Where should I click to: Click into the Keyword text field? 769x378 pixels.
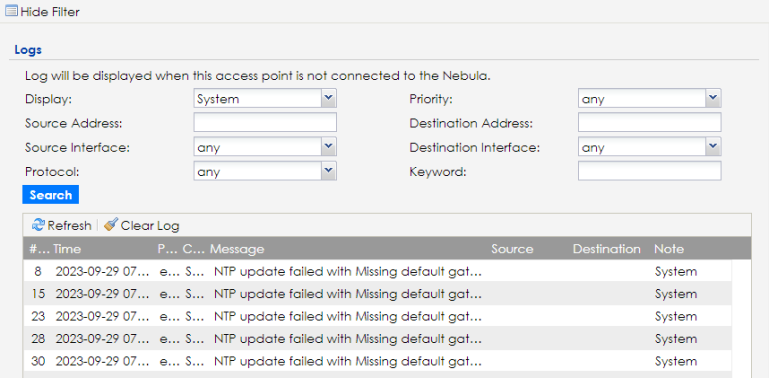(649, 171)
